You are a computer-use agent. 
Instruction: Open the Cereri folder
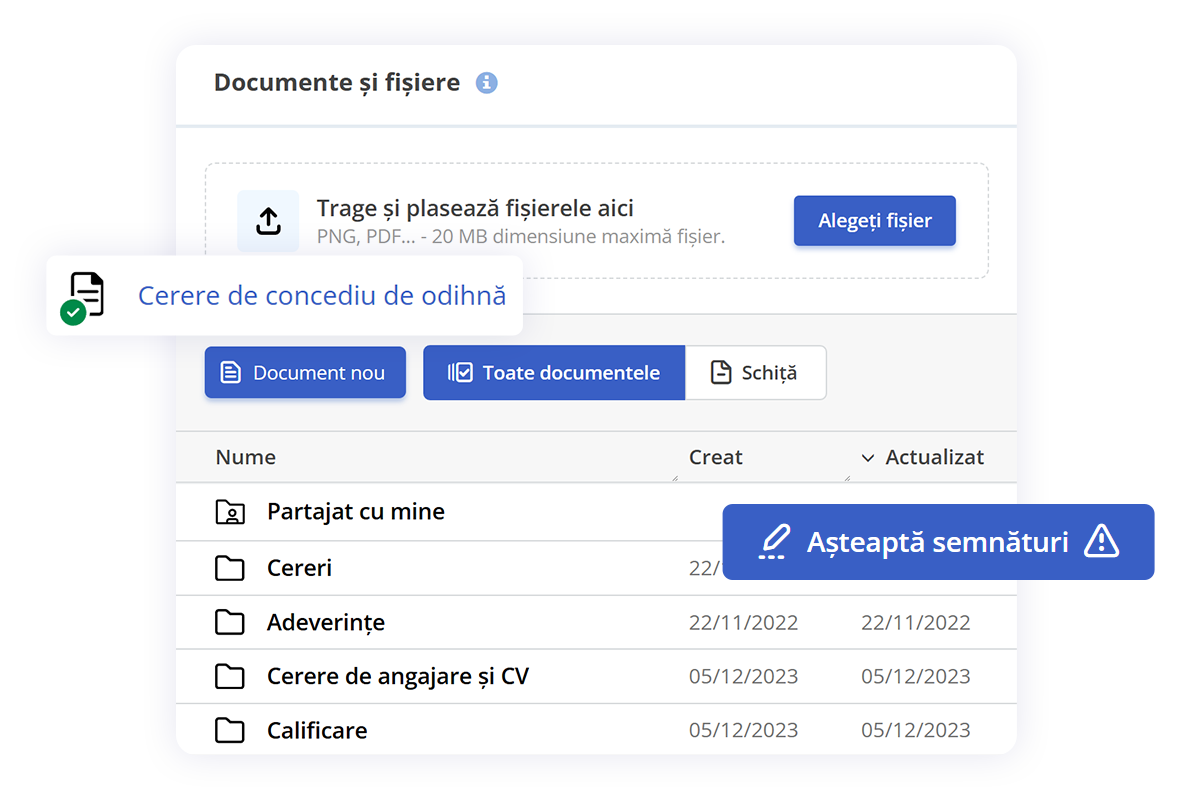299,568
